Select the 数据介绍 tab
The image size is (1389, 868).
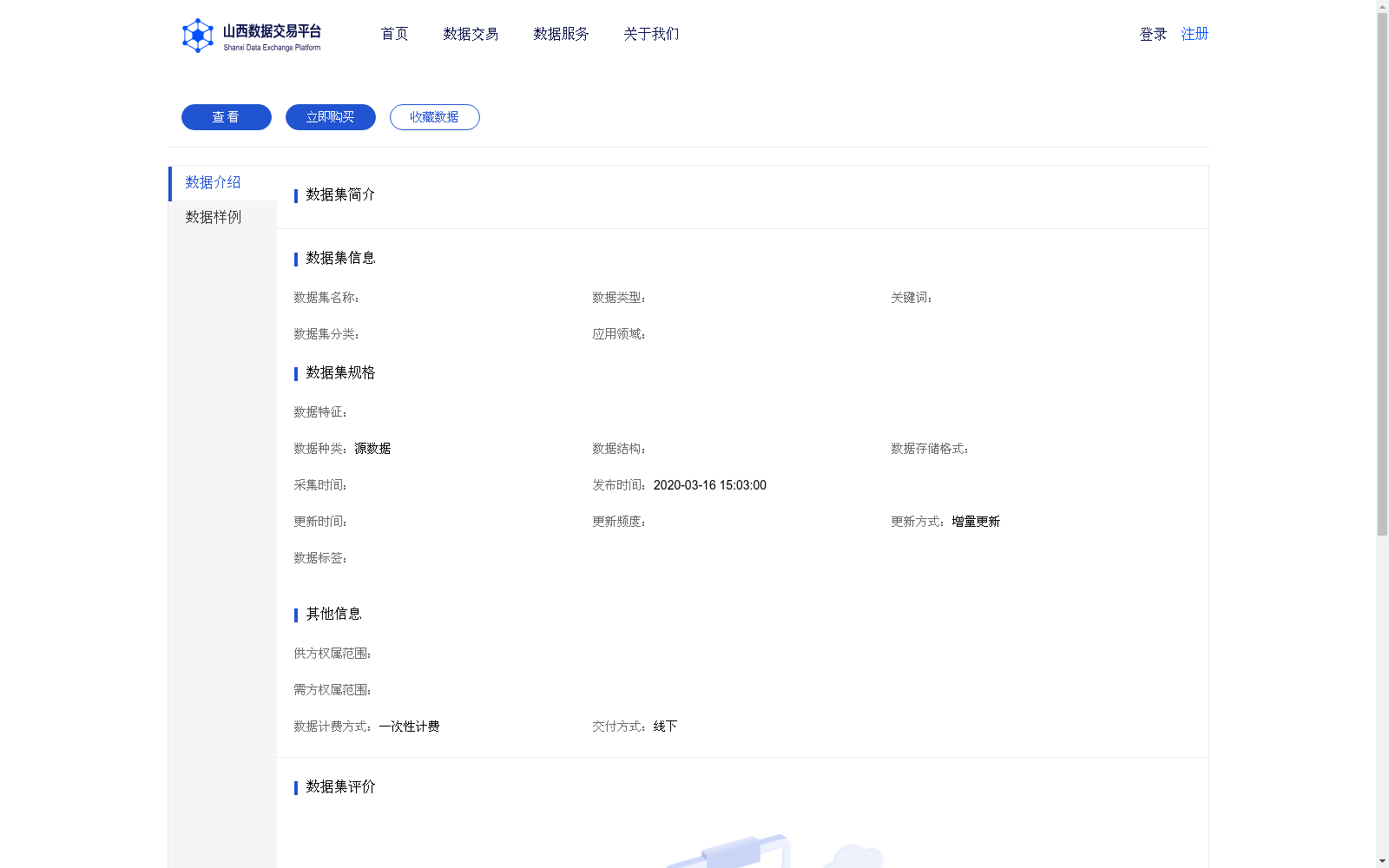point(213,182)
